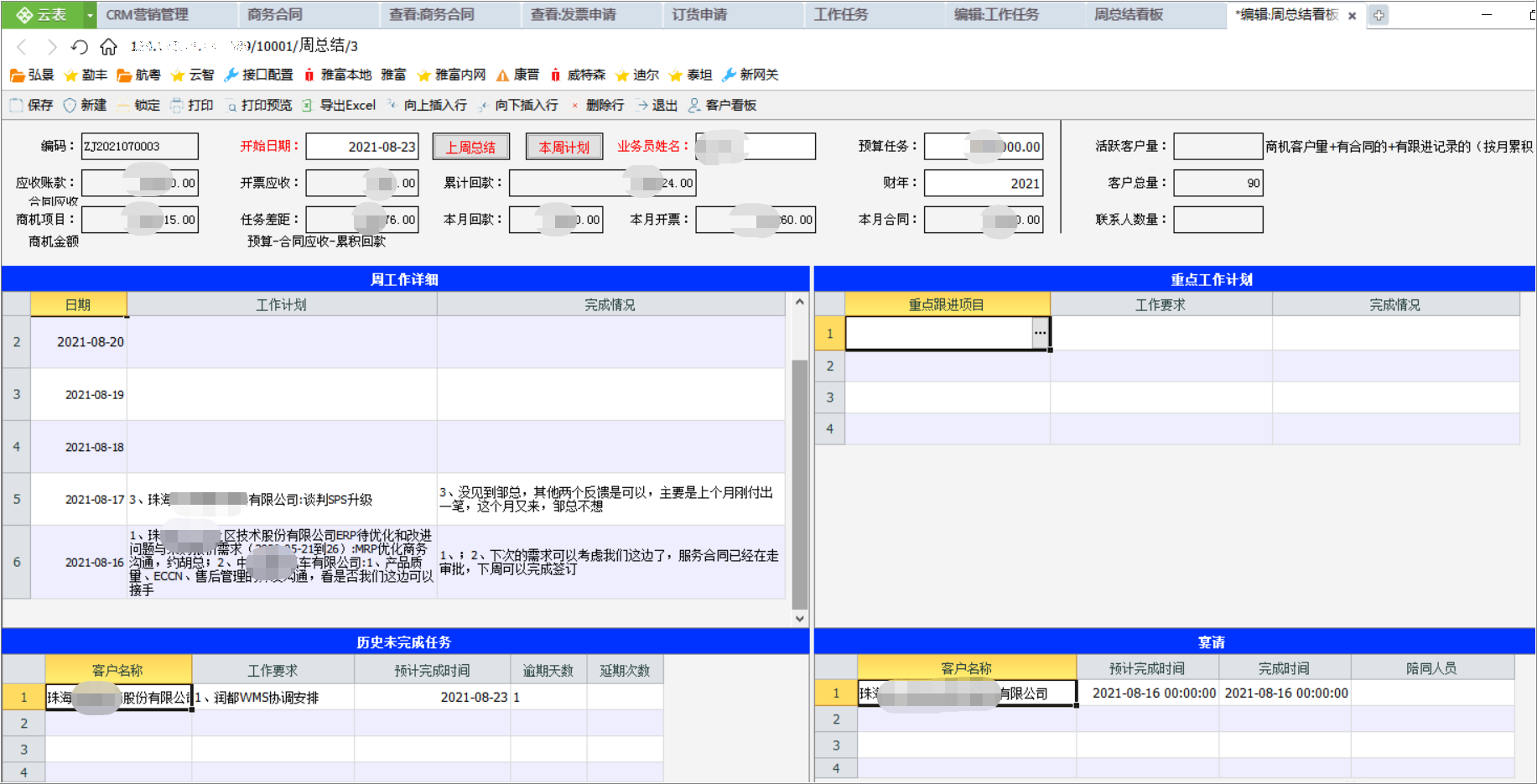Open the 云智 bookmark
This screenshot has width=1537, height=784.
(x=192, y=75)
